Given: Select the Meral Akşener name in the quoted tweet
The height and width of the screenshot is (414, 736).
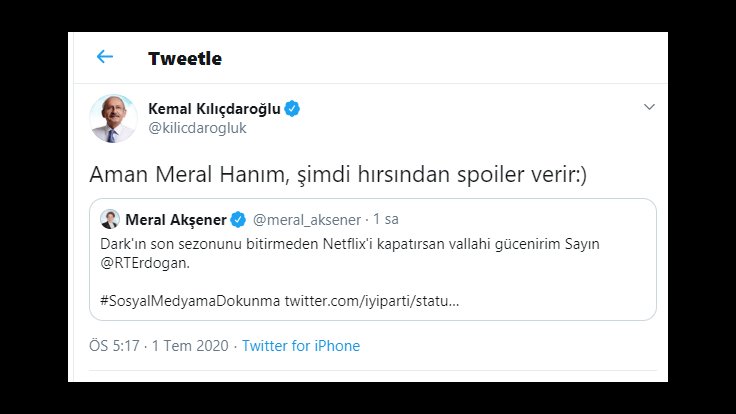Looking at the screenshot, I should coord(176,219).
